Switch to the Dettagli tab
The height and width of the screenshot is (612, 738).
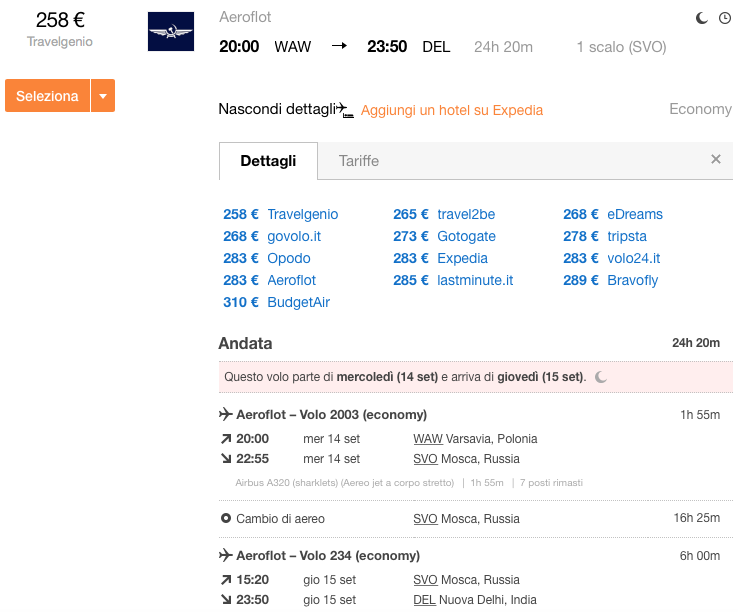click(268, 161)
